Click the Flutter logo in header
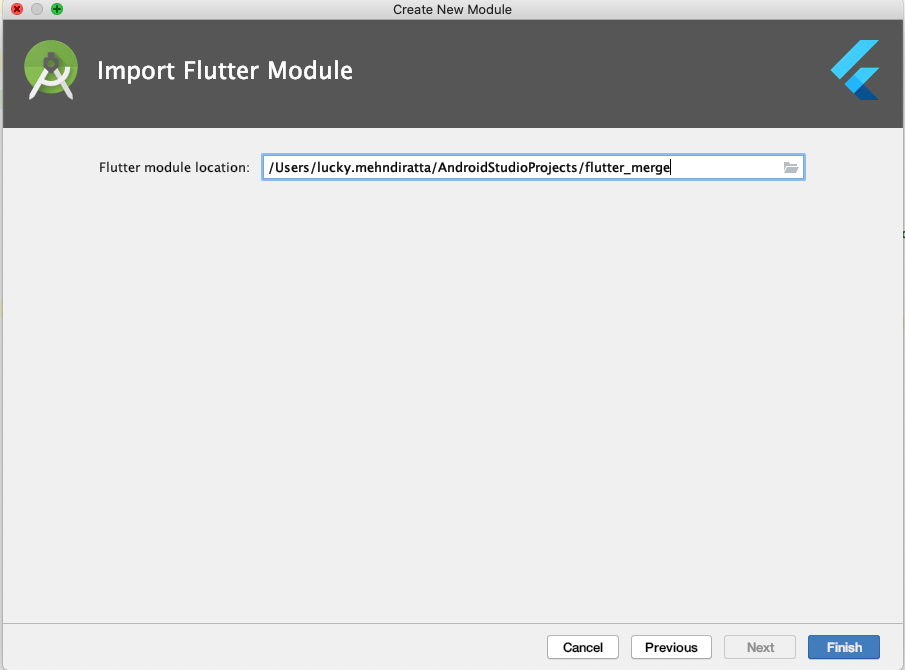 click(855, 70)
